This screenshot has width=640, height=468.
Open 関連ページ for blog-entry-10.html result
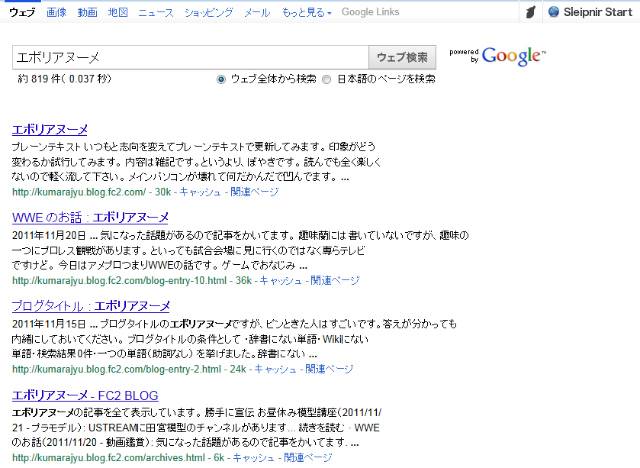(x=335, y=280)
